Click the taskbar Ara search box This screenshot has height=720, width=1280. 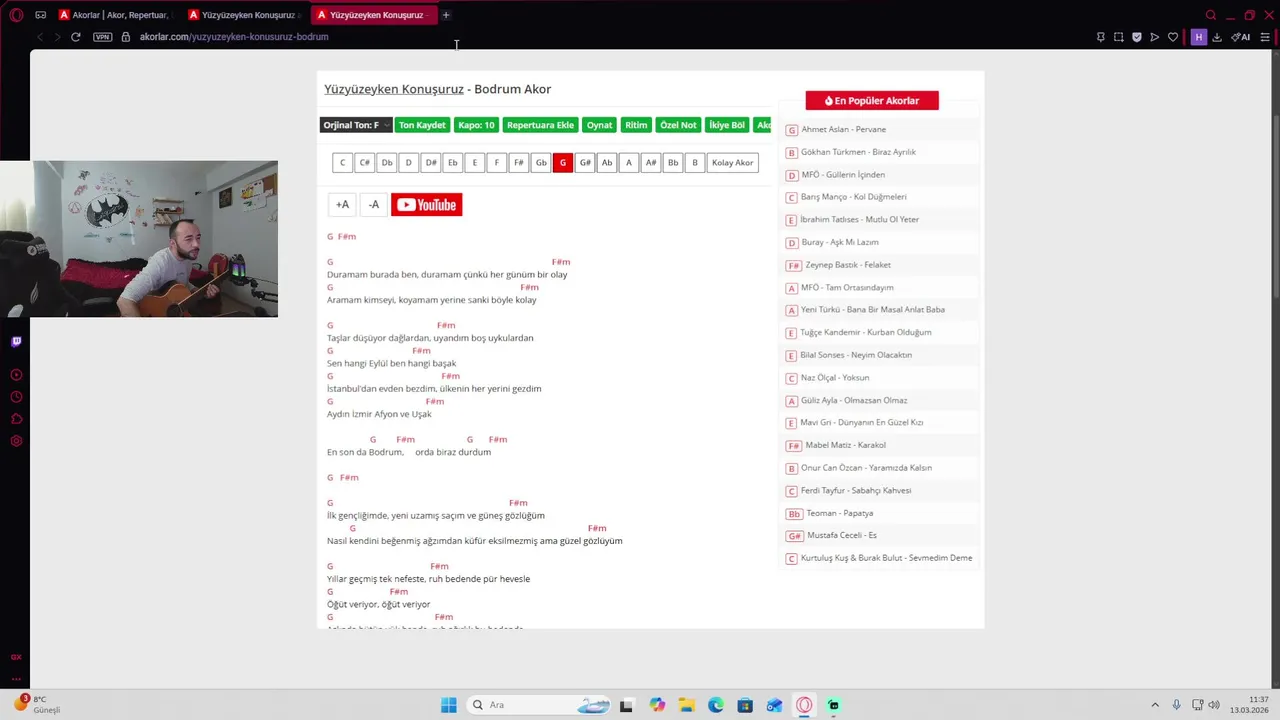tap(540, 705)
